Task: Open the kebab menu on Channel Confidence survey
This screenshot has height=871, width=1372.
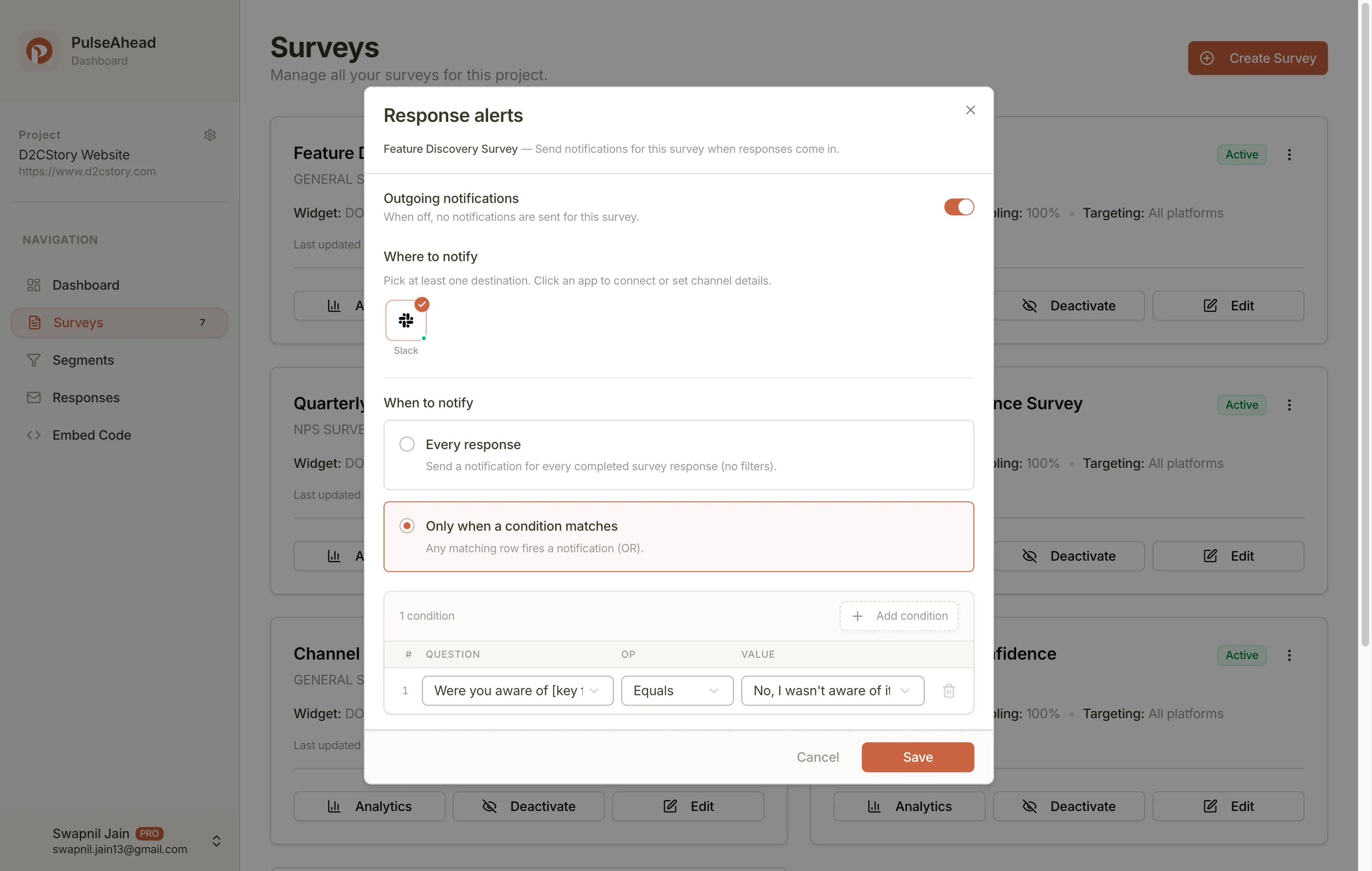Action: (1290, 655)
